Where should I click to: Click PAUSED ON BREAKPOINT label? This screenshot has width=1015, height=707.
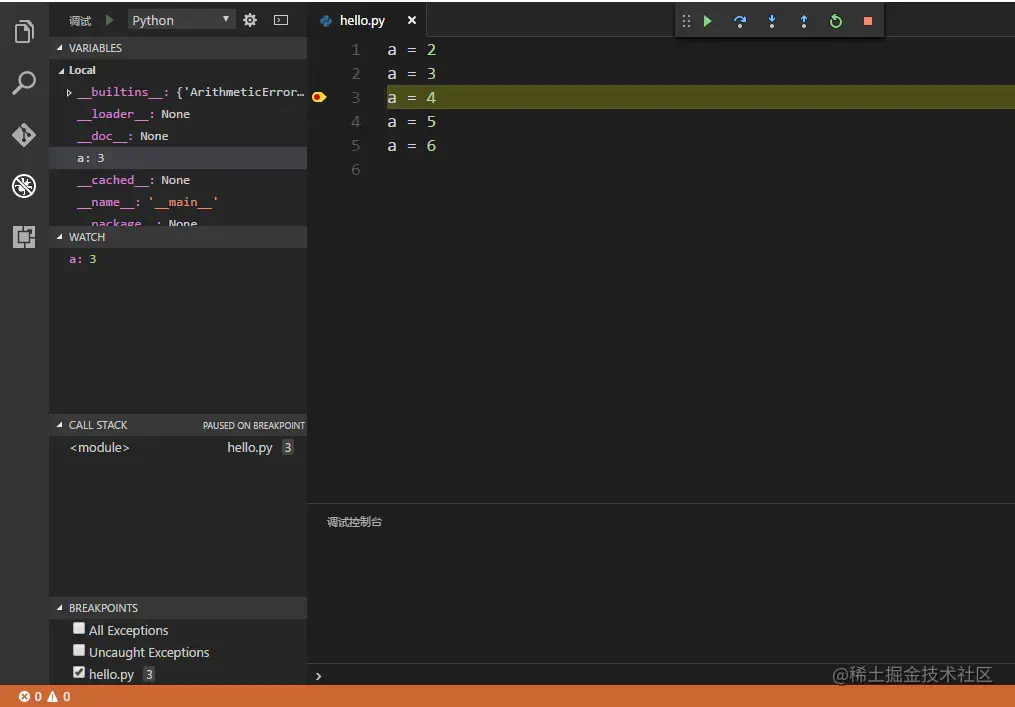click(254, 425)
